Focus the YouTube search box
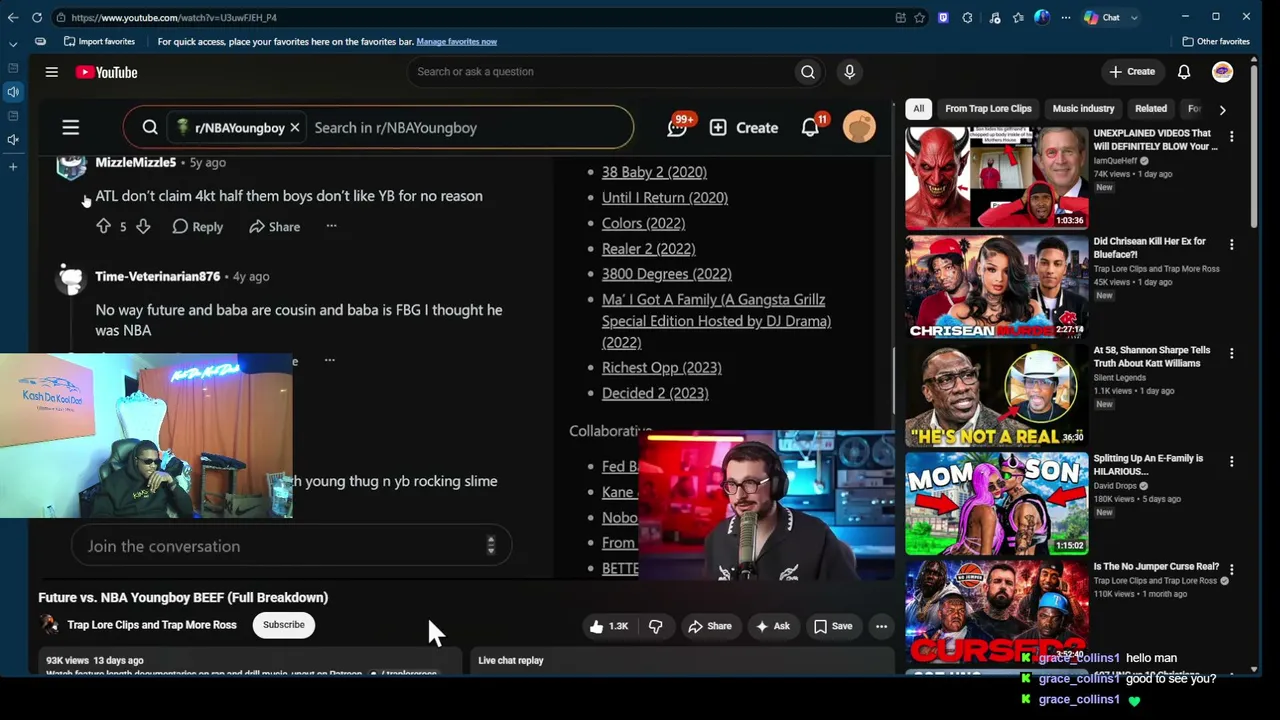Viewport: 1280px width, 720px height. pos(599,72)
